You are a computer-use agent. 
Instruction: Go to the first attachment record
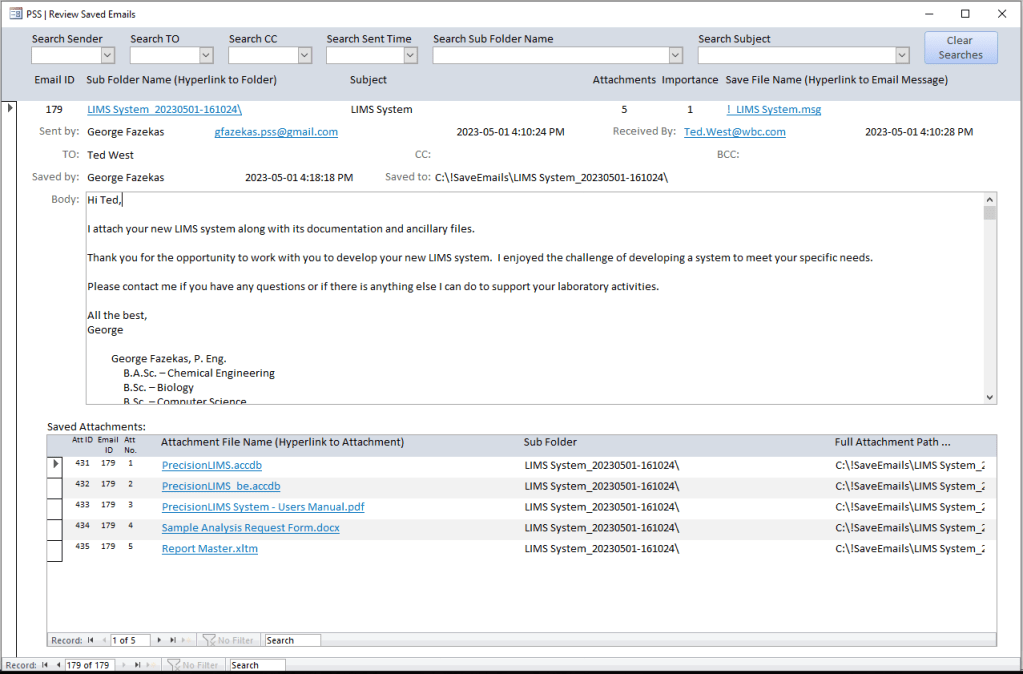click(90, 639)
